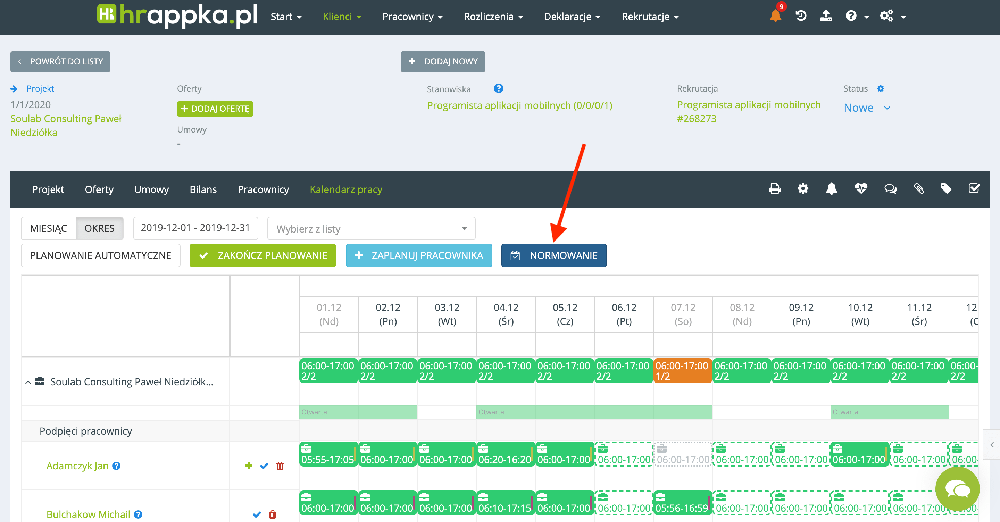Open the help question mark menu

pos(857,16)
